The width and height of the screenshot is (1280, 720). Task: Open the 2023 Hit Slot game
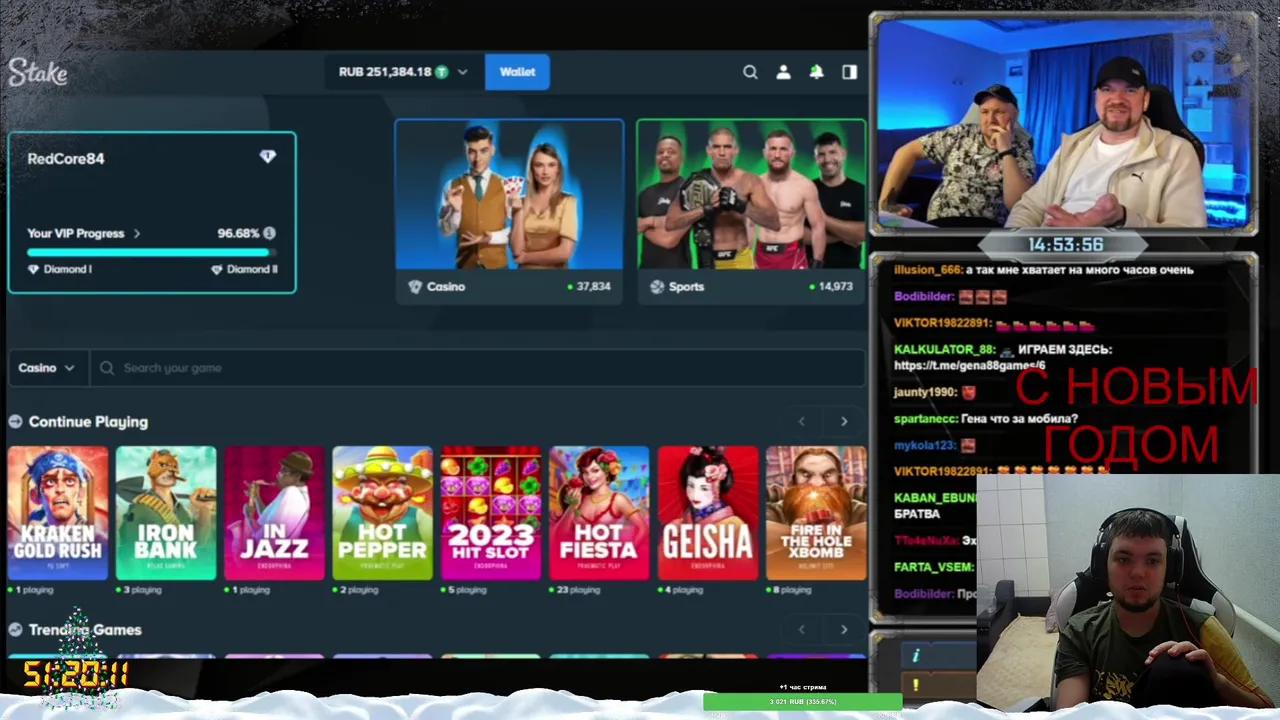491,513
